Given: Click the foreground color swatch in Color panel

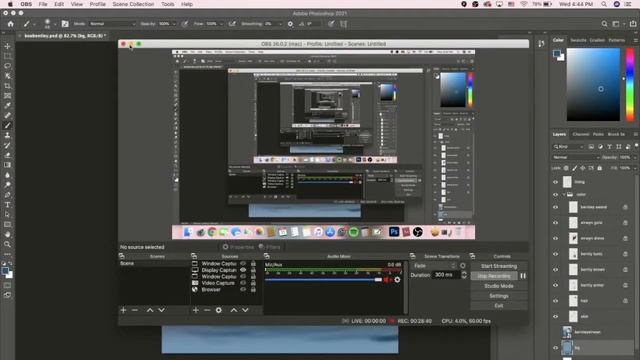Looking at the screenshot, I should 557,53.
